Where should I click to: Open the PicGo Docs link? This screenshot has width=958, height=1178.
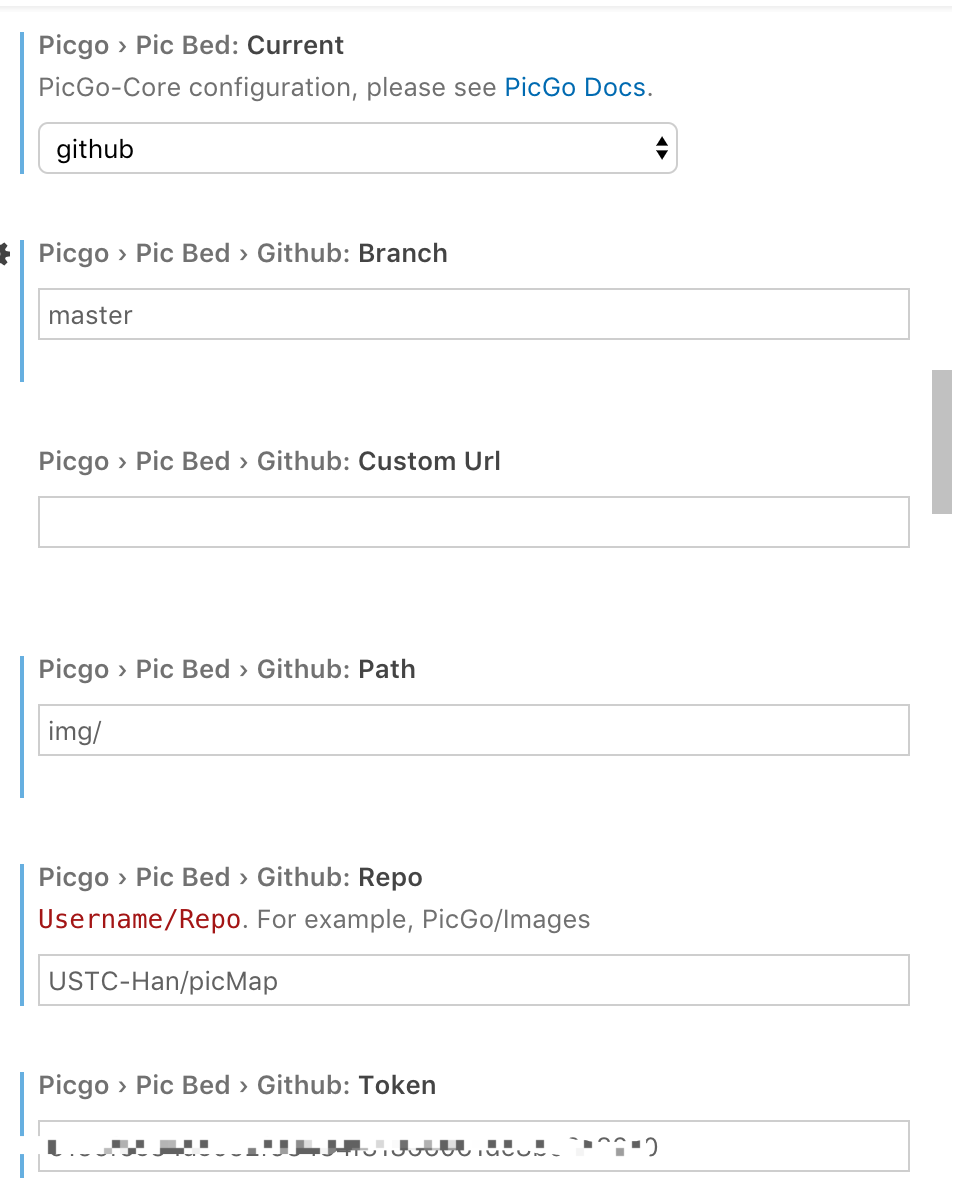tap(575, 88)
